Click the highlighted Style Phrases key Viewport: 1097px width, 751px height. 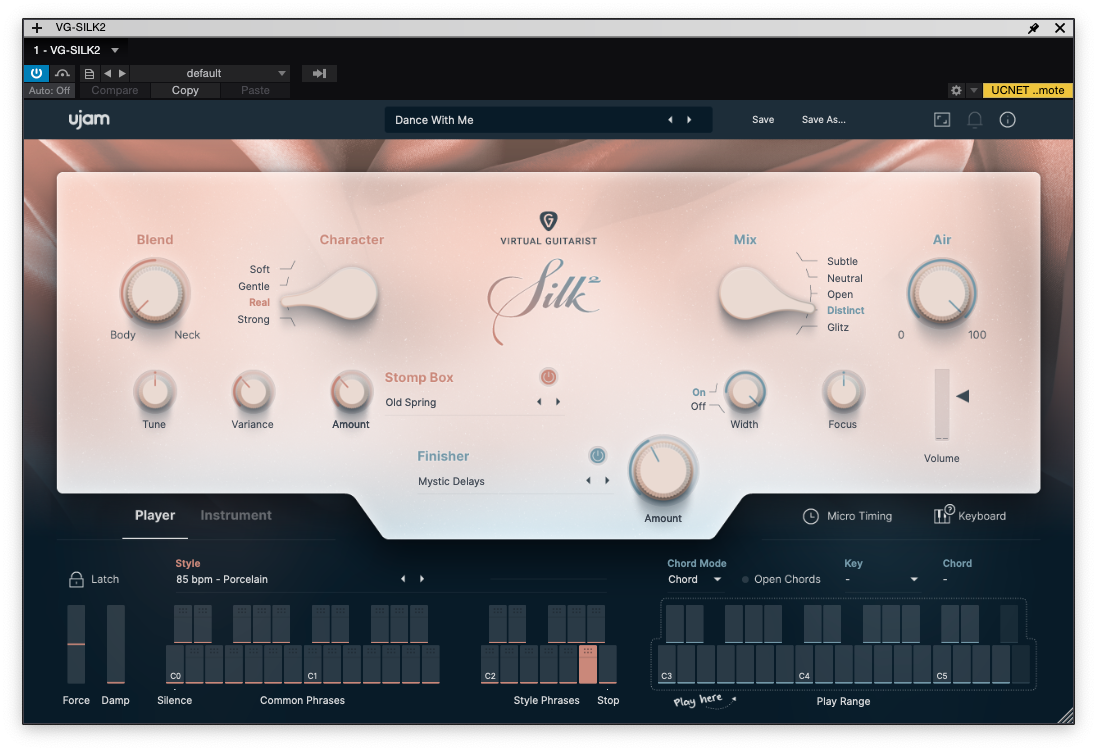click(x=588, y=664)
